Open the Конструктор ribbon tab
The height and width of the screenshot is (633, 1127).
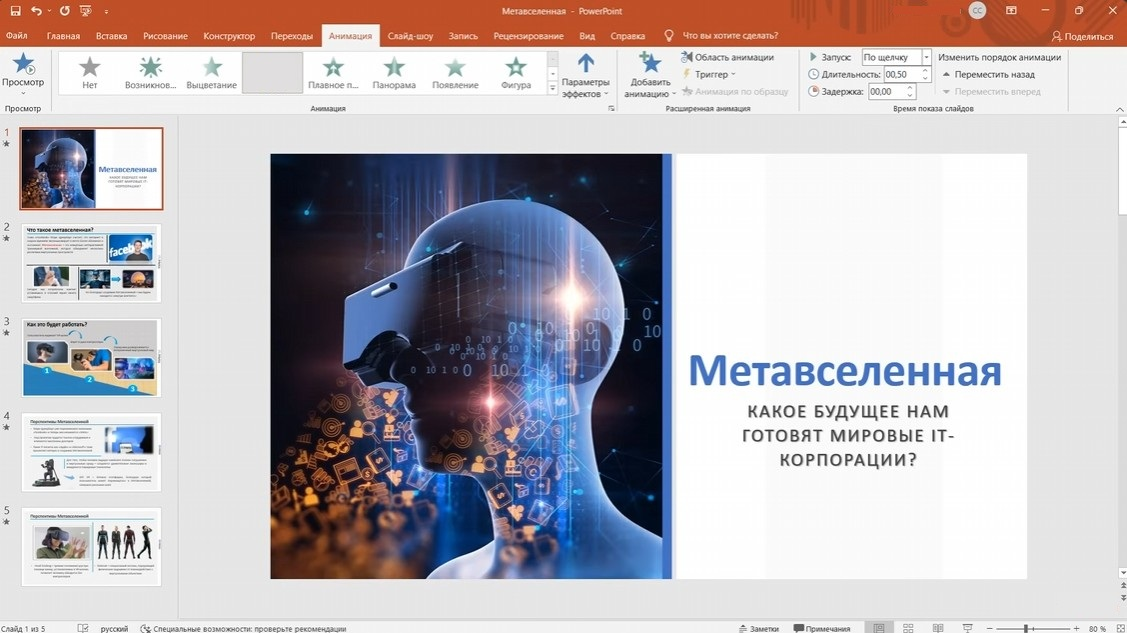pos(229,36)
